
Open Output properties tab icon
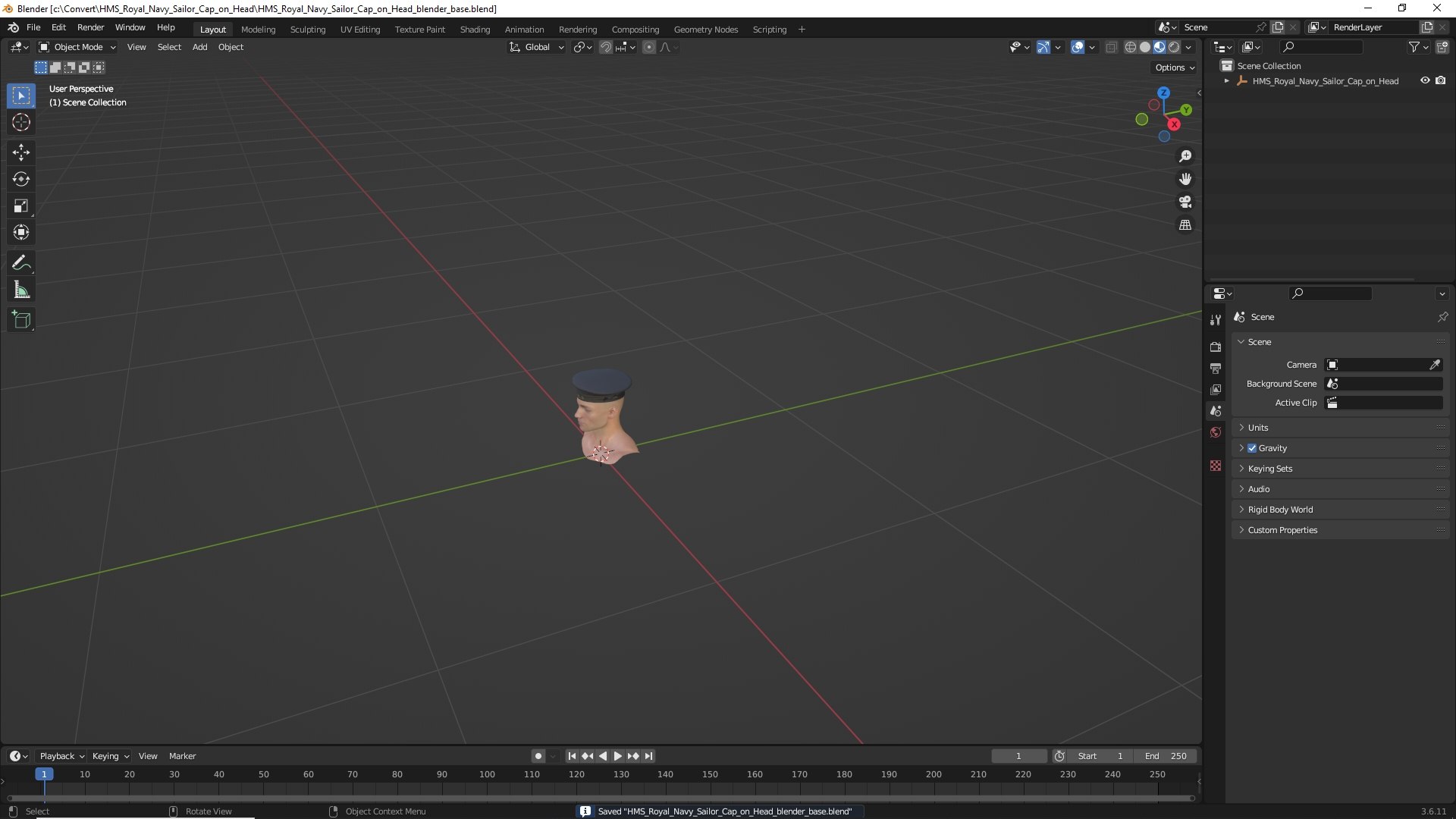(x=1216, y=368)
